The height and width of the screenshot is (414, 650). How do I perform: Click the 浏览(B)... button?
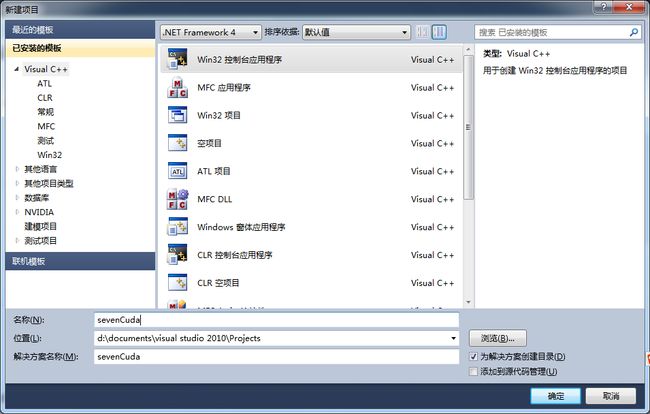click(498, 338)
